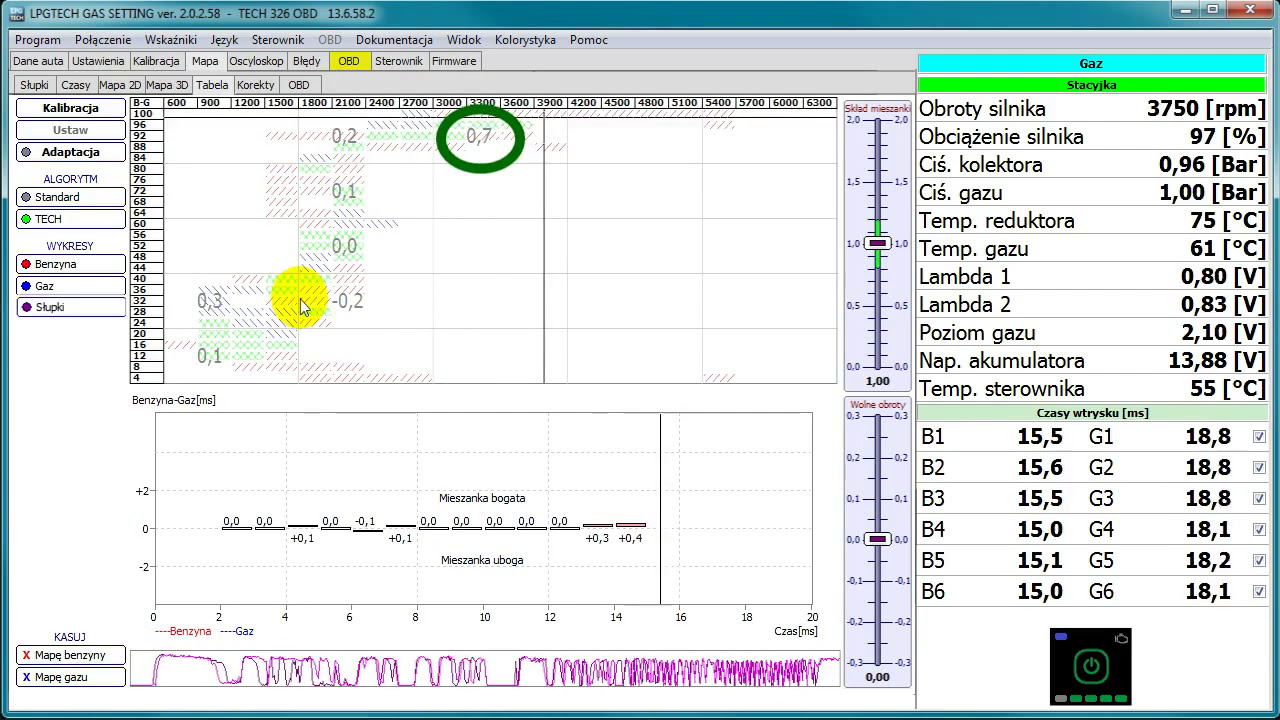Click the blue dot beside Gaz

coord(26,286)
